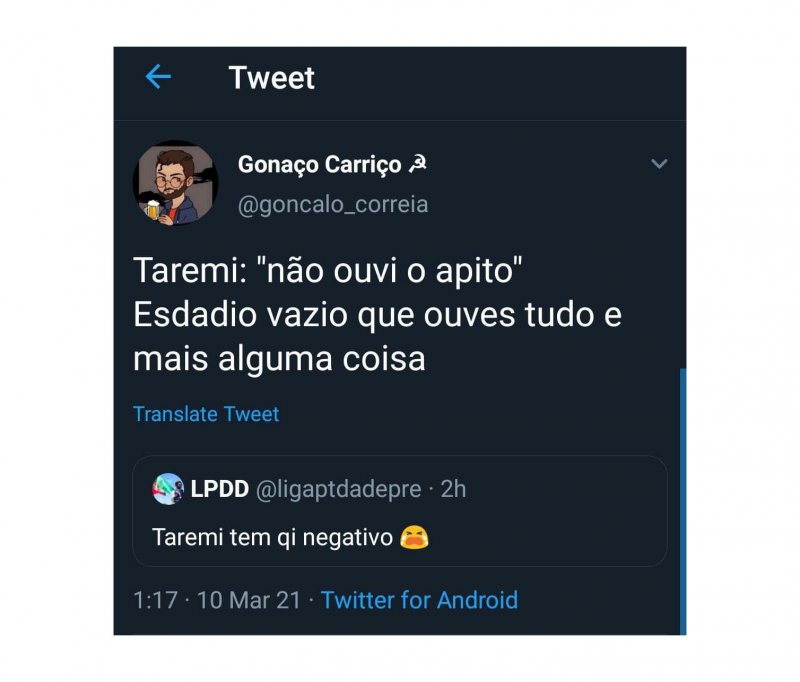Image resolution: width=800 pixels, height=682 pixels.
Task: Click the @goncalo_correia handle
Action: 333,204
